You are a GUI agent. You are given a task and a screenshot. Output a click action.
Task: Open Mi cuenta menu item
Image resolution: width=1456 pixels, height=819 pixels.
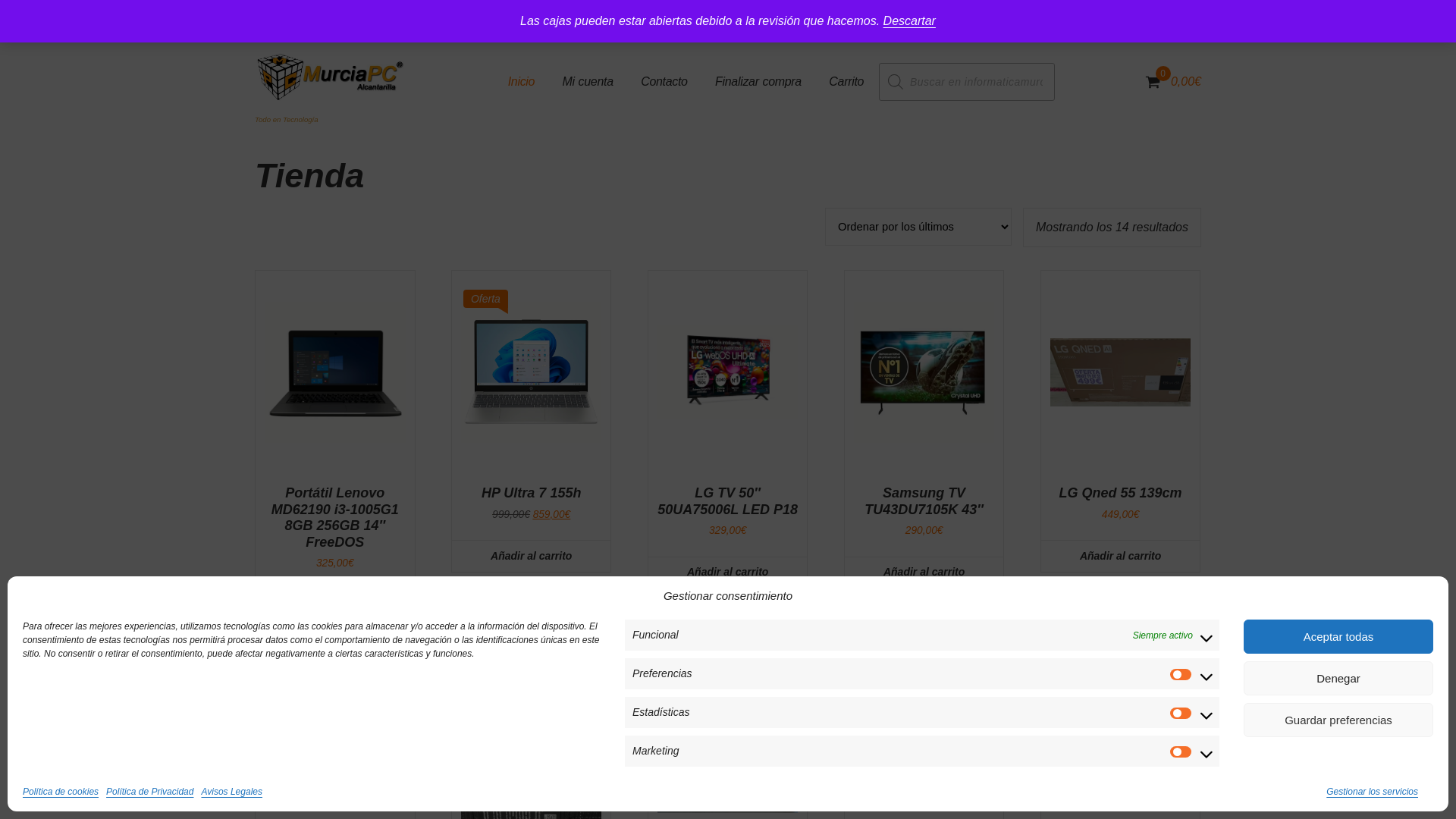click(x=588, y=82)
